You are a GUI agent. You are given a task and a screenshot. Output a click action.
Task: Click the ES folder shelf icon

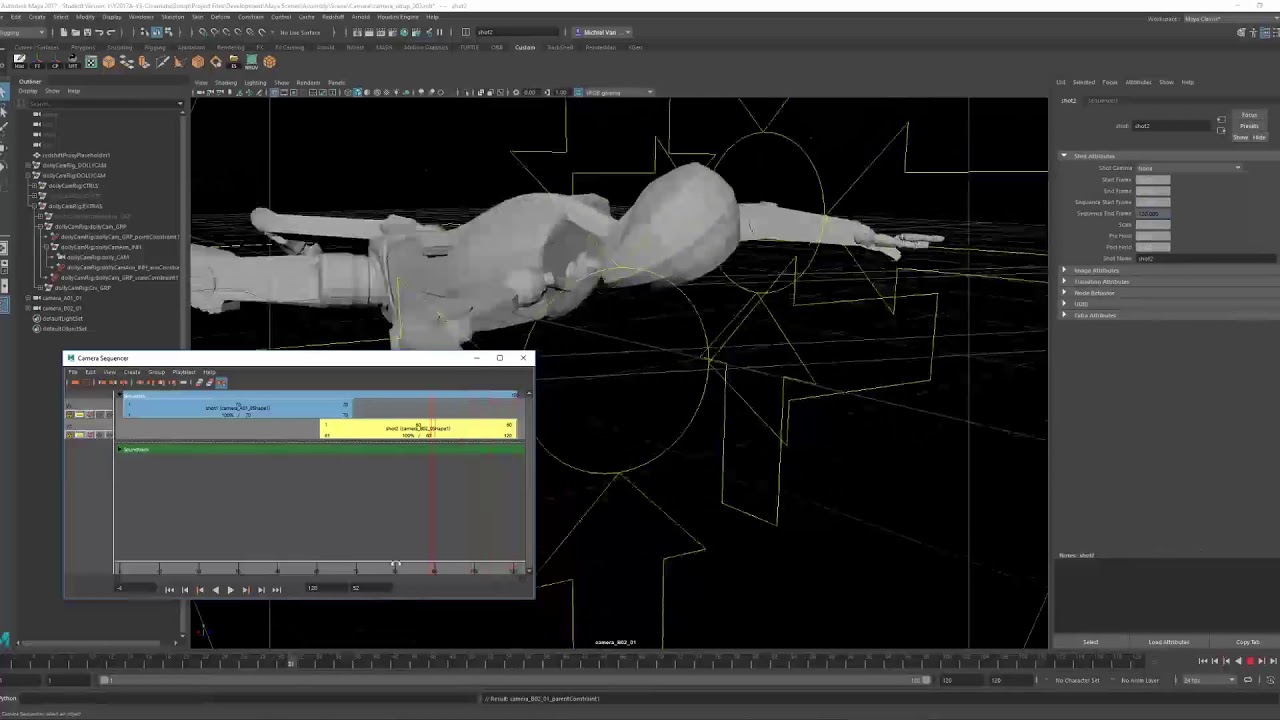click(234, 61)
